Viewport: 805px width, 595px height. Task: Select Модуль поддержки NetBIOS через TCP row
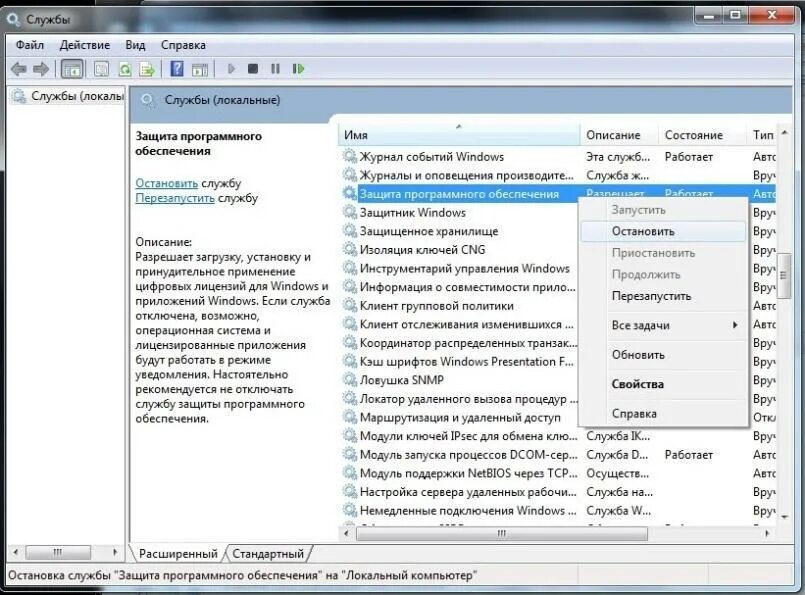coord(559,473)
